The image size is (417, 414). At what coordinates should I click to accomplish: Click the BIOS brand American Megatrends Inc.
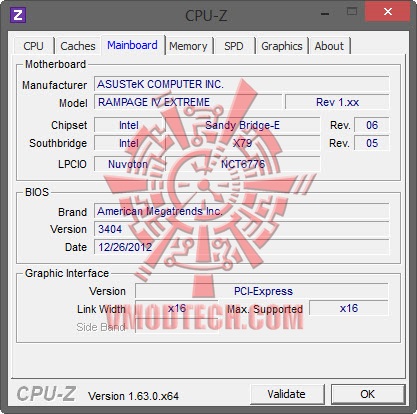click(x=242, y=211)
